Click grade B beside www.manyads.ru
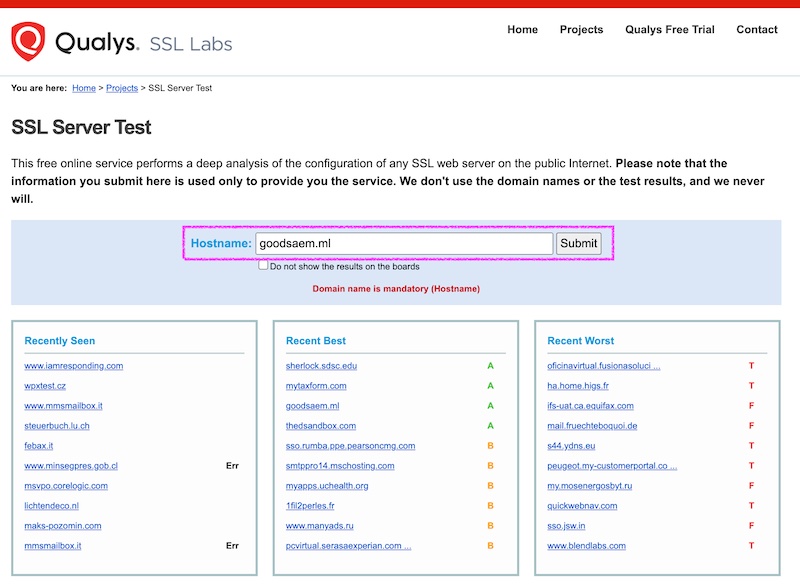Viewport: 800px width, 588px height. [490, 526]
